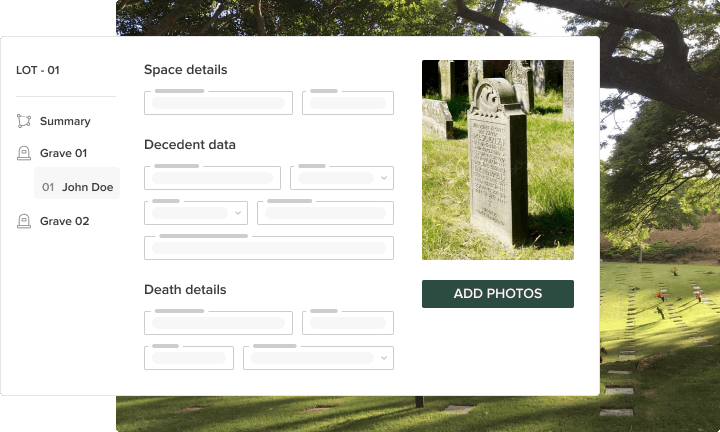
Task: Click the narrower second Space details field
Action: [347, 103]
